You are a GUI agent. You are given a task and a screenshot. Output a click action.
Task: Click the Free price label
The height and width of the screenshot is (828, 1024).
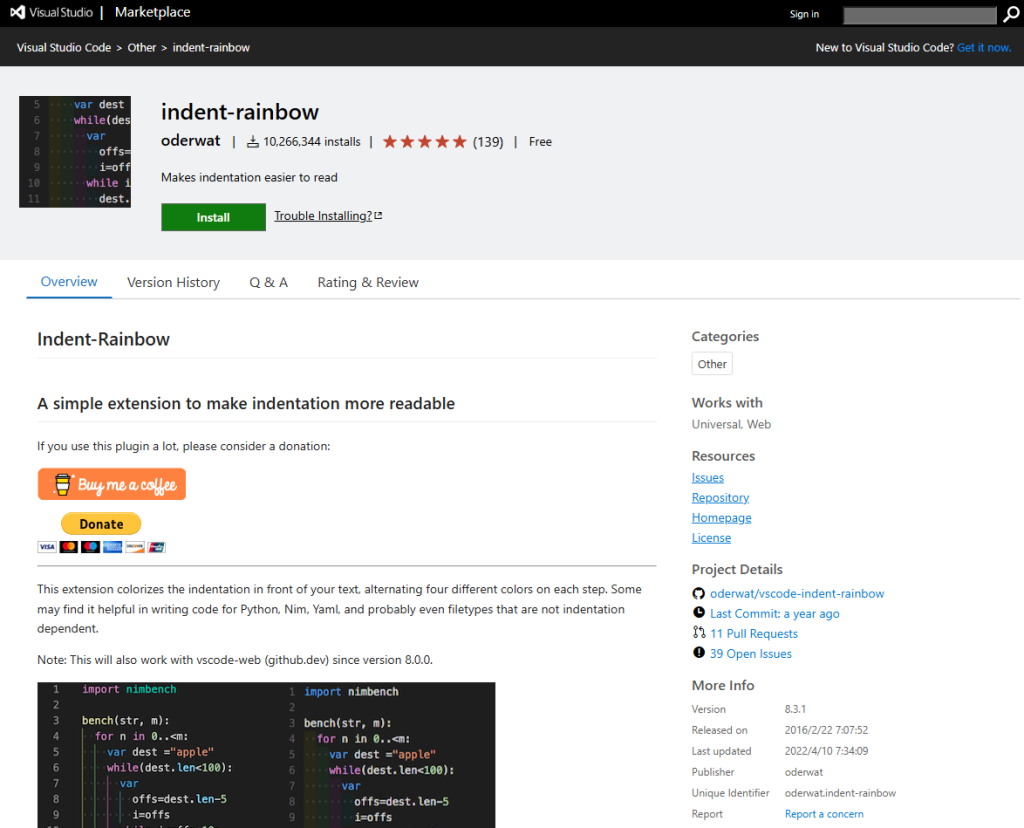point(540,142)
